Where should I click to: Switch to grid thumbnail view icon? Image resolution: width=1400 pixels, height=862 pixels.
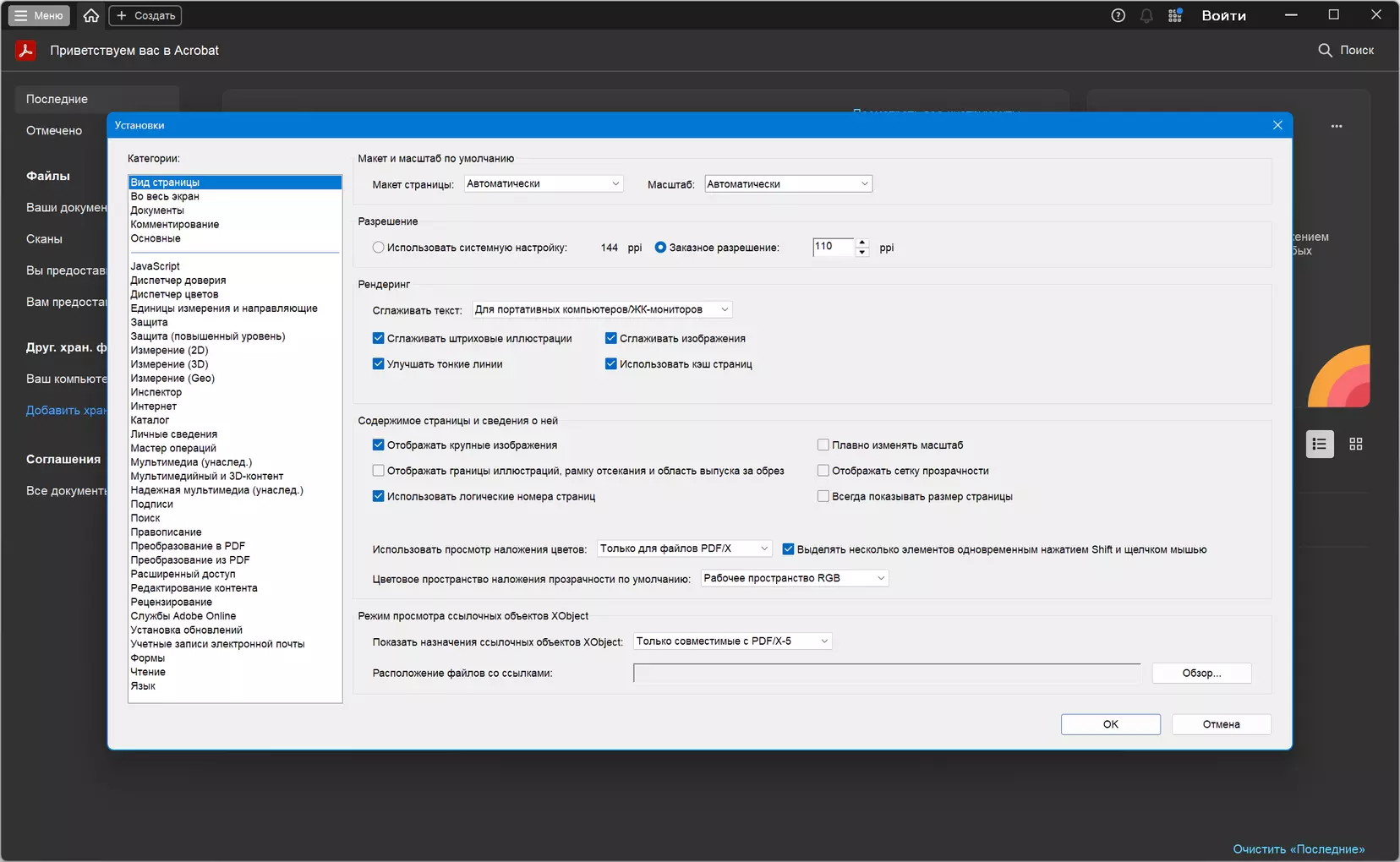click(x=1356, y=444)
